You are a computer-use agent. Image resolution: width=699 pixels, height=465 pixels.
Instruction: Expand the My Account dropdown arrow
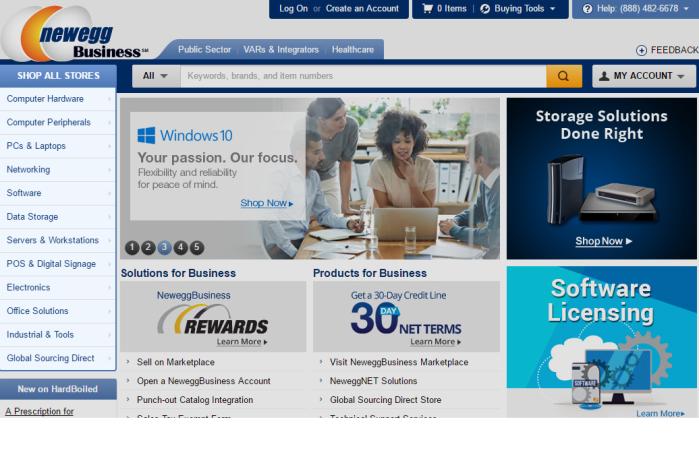681,76
